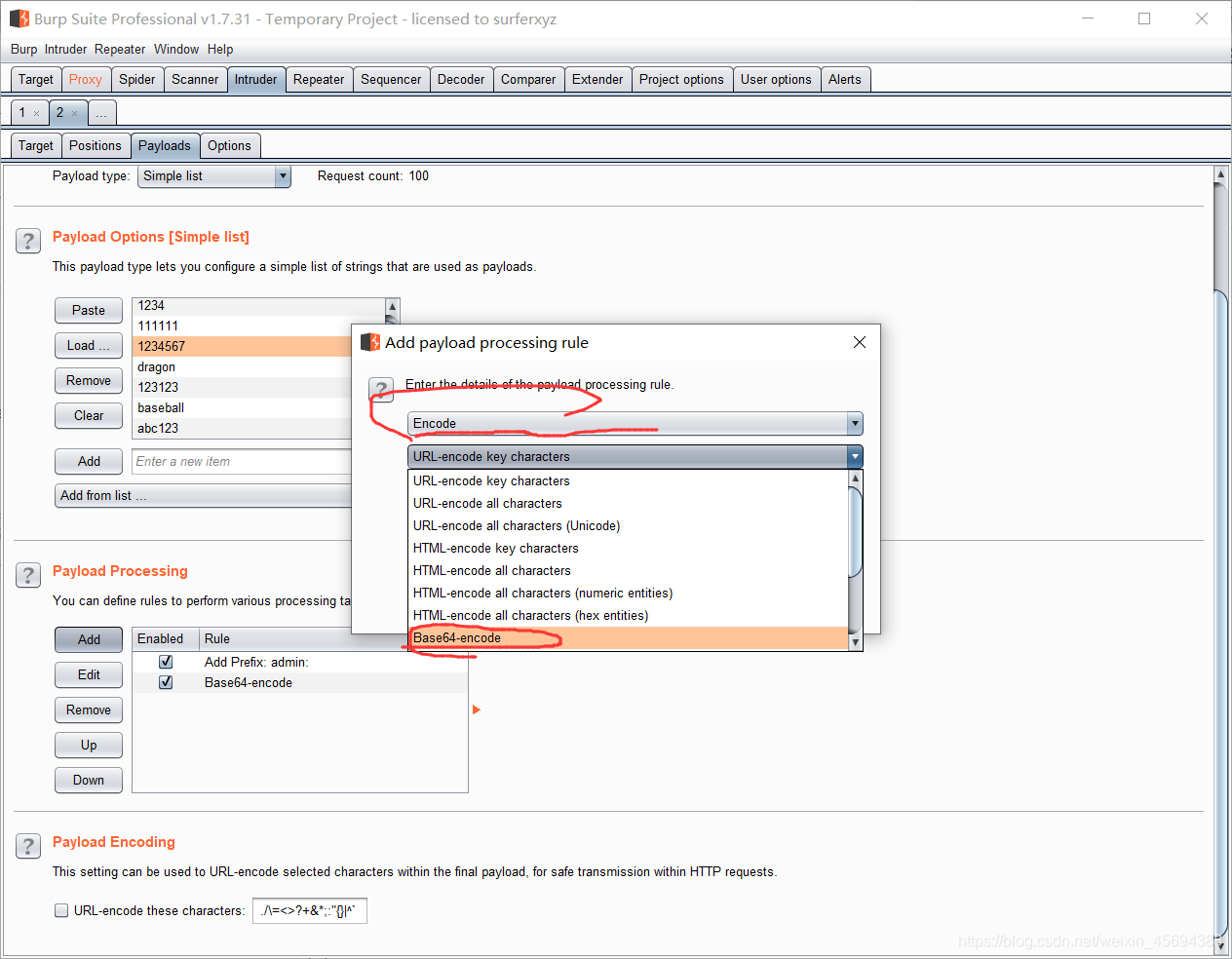1232x959 pixels.
Task: Click the URL-encode characters text field
Action: click(310, 910)
